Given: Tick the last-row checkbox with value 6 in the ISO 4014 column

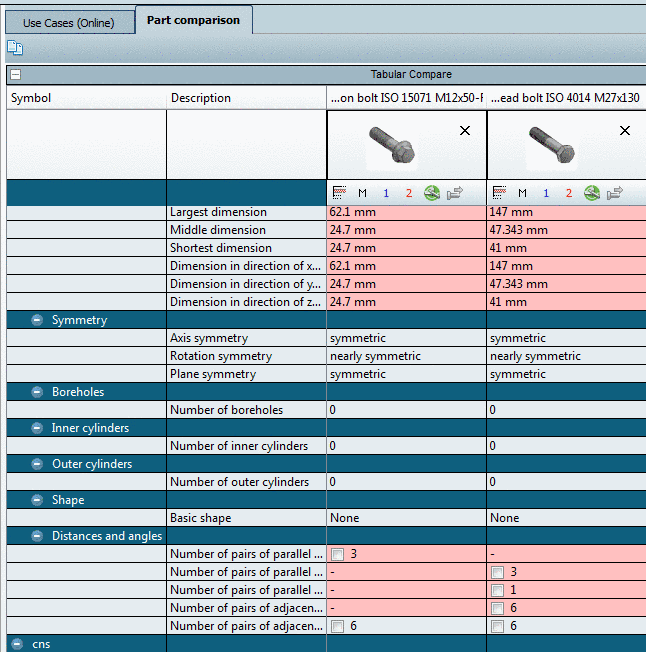Looking at the screenshot, I should [x=498, y=626].
